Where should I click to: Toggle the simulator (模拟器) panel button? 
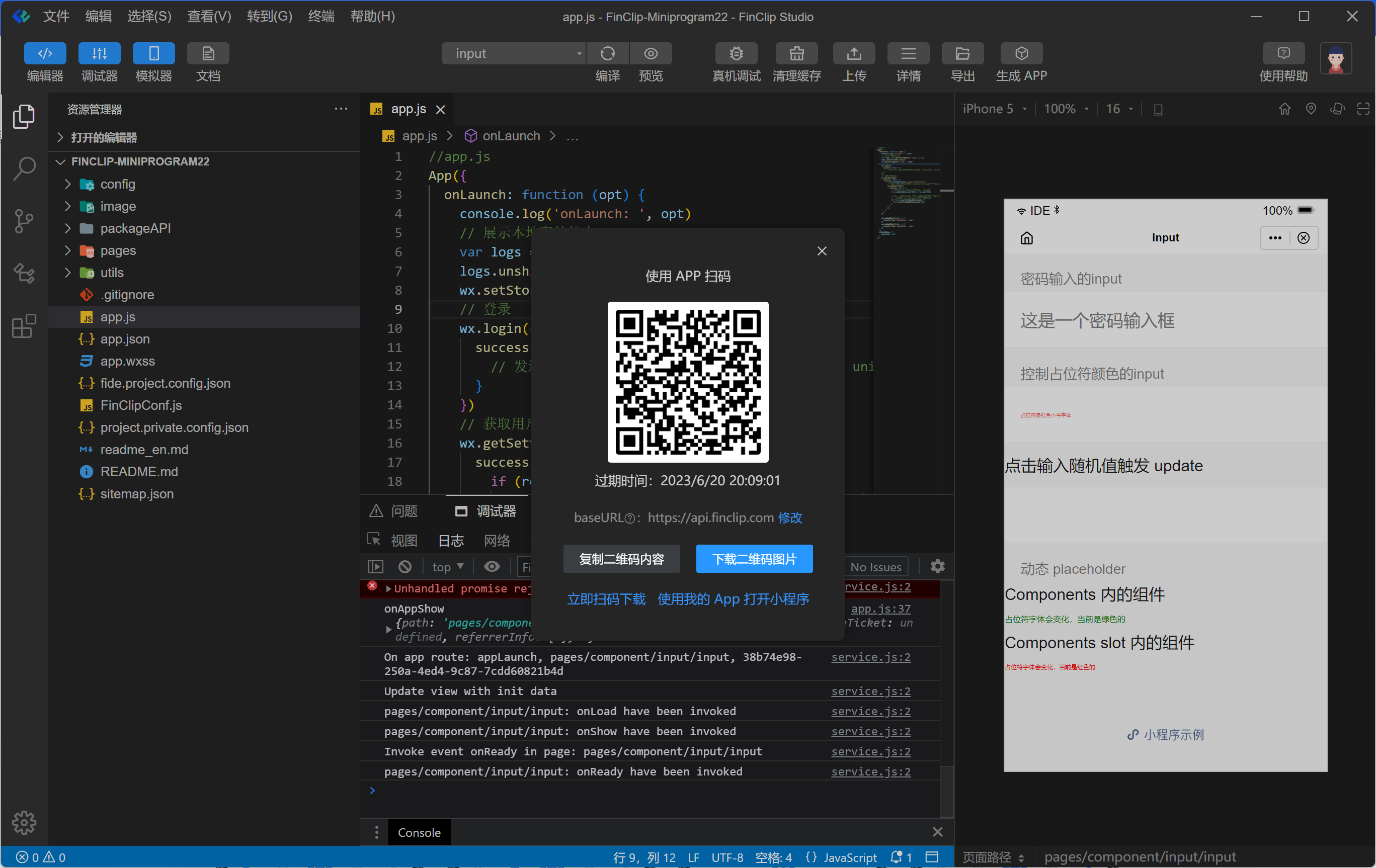[x=153, y=54]
